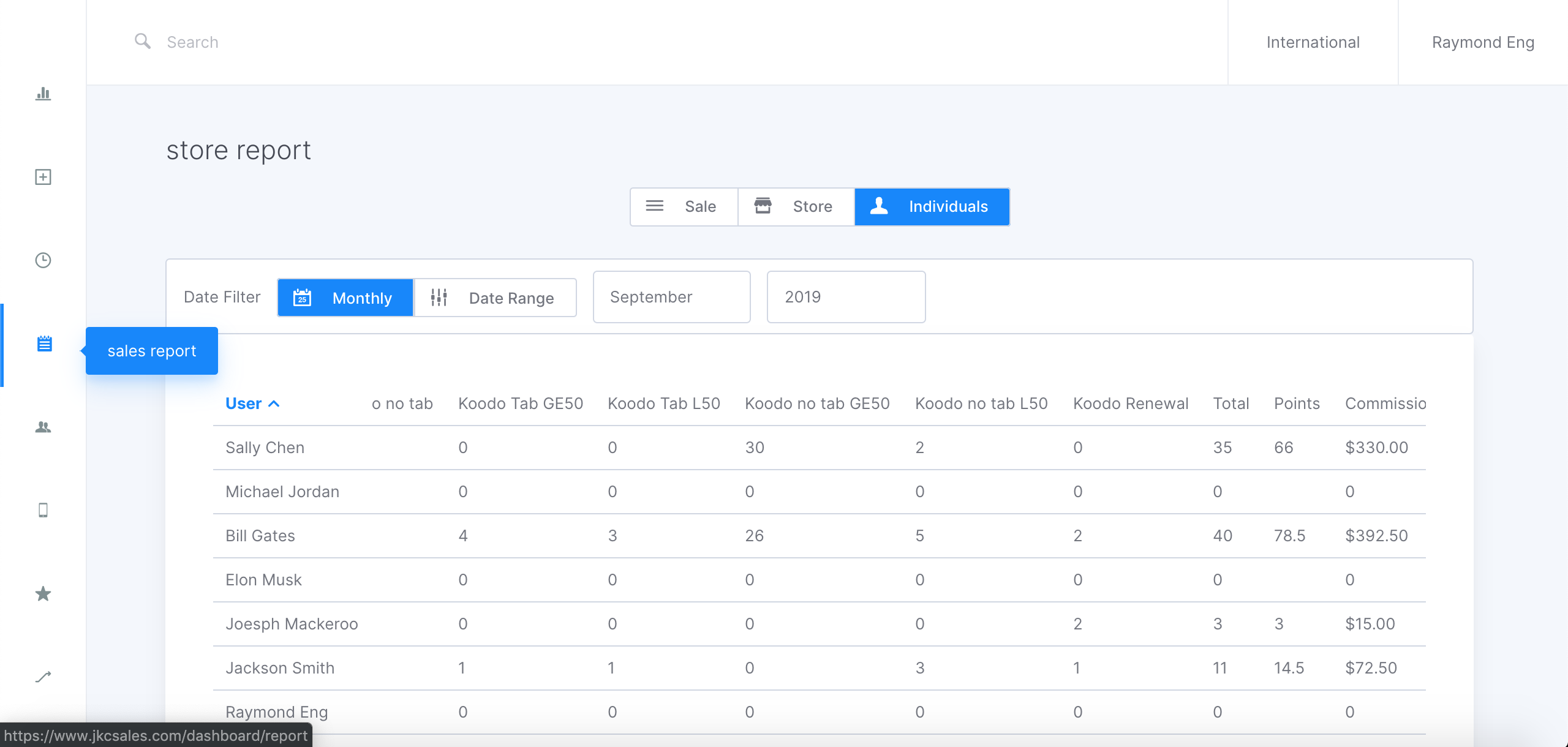Open the mobile phone sidebar icon
This screenshot has width=1568, height=747.
(43, 510)
